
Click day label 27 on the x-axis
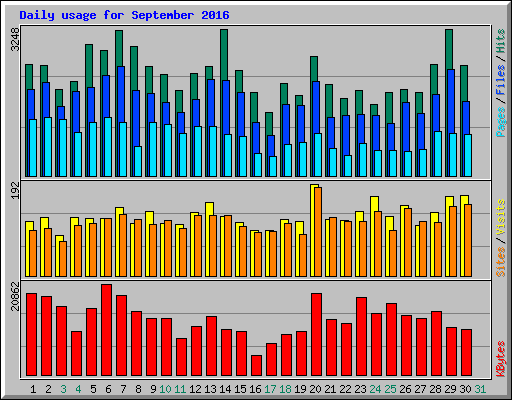pyautogui.click(x=420, y=389)
